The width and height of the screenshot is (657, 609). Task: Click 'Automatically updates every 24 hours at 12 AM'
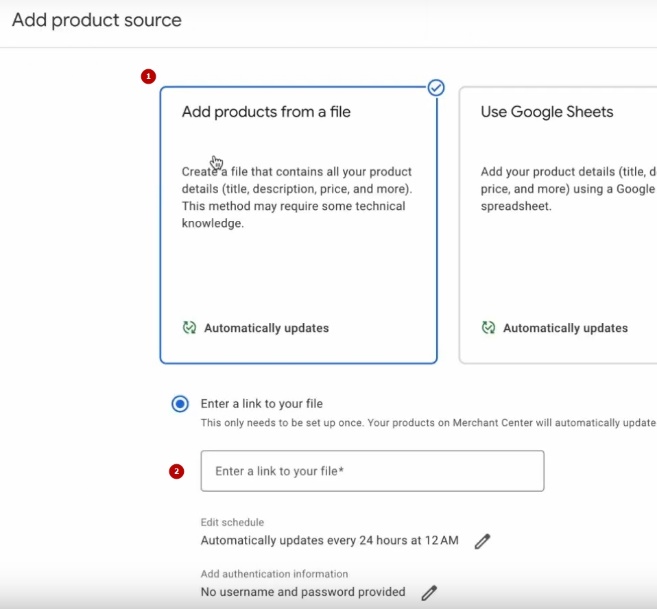coord(329,541)
